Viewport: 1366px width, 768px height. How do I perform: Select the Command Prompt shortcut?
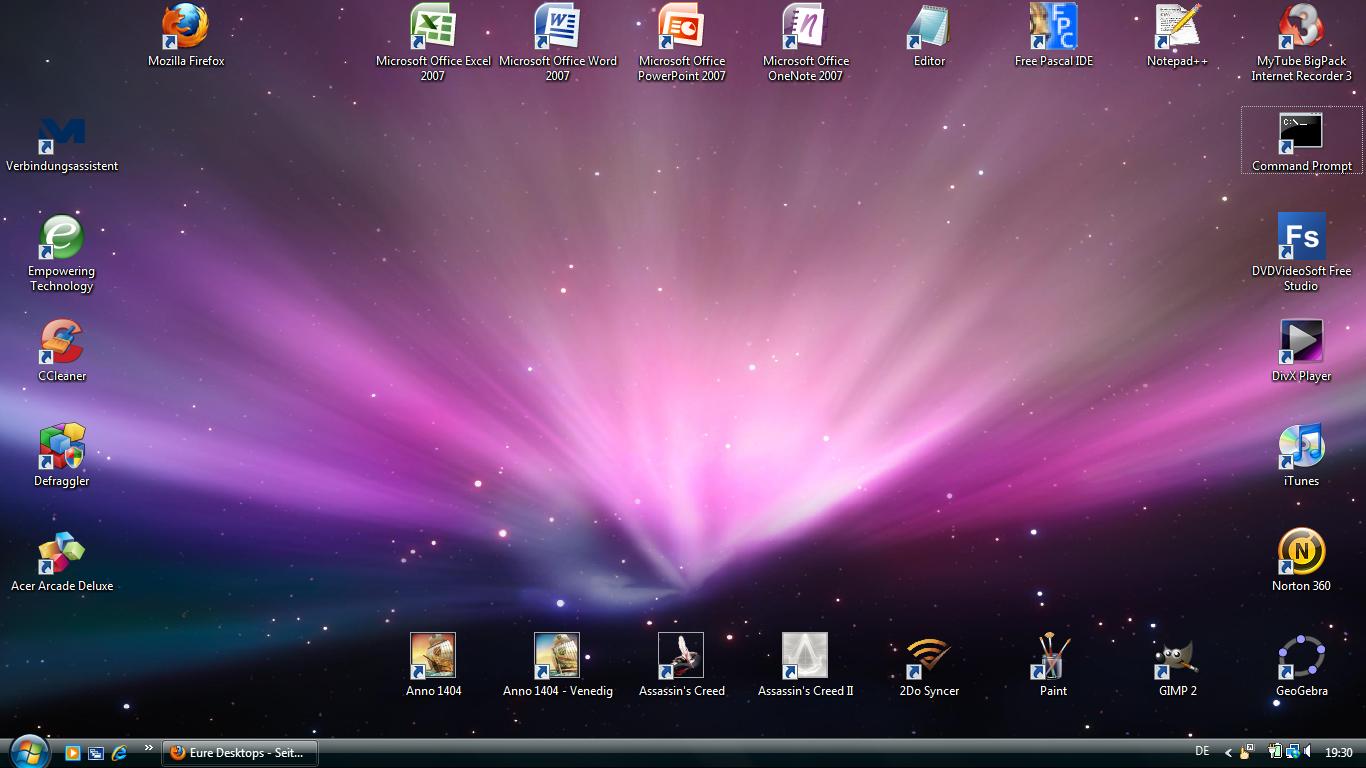click(x=1301, y=141)
